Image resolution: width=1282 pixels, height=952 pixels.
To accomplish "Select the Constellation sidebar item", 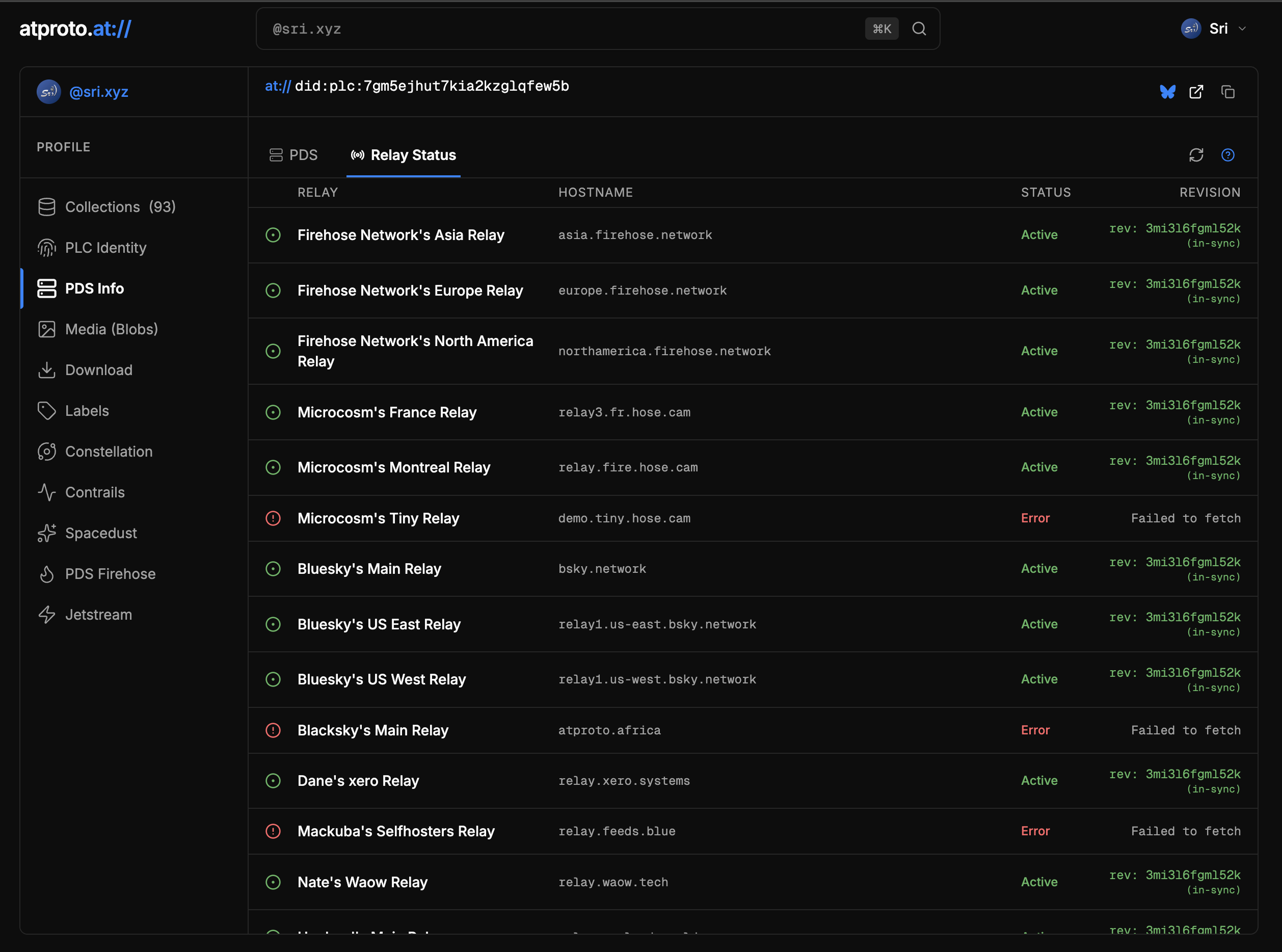I will click(x=109, y=452).
